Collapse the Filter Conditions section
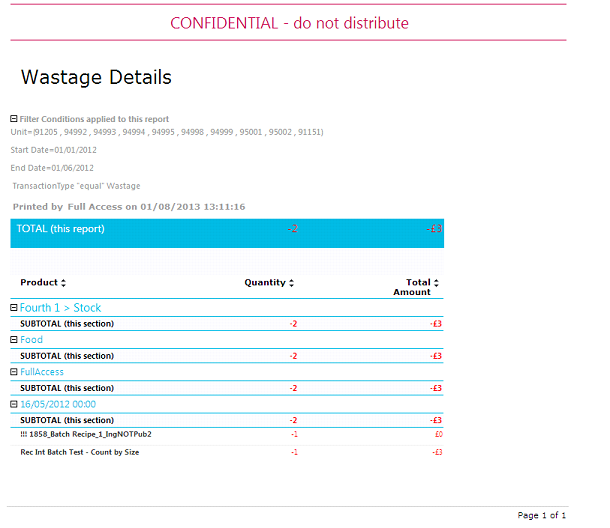This screenshot has width=610, height=528. point(14,119)
